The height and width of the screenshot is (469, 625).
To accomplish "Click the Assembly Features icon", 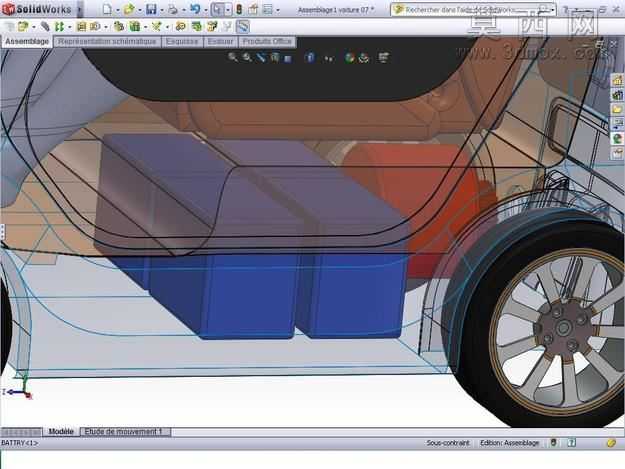I will [135, 27].
